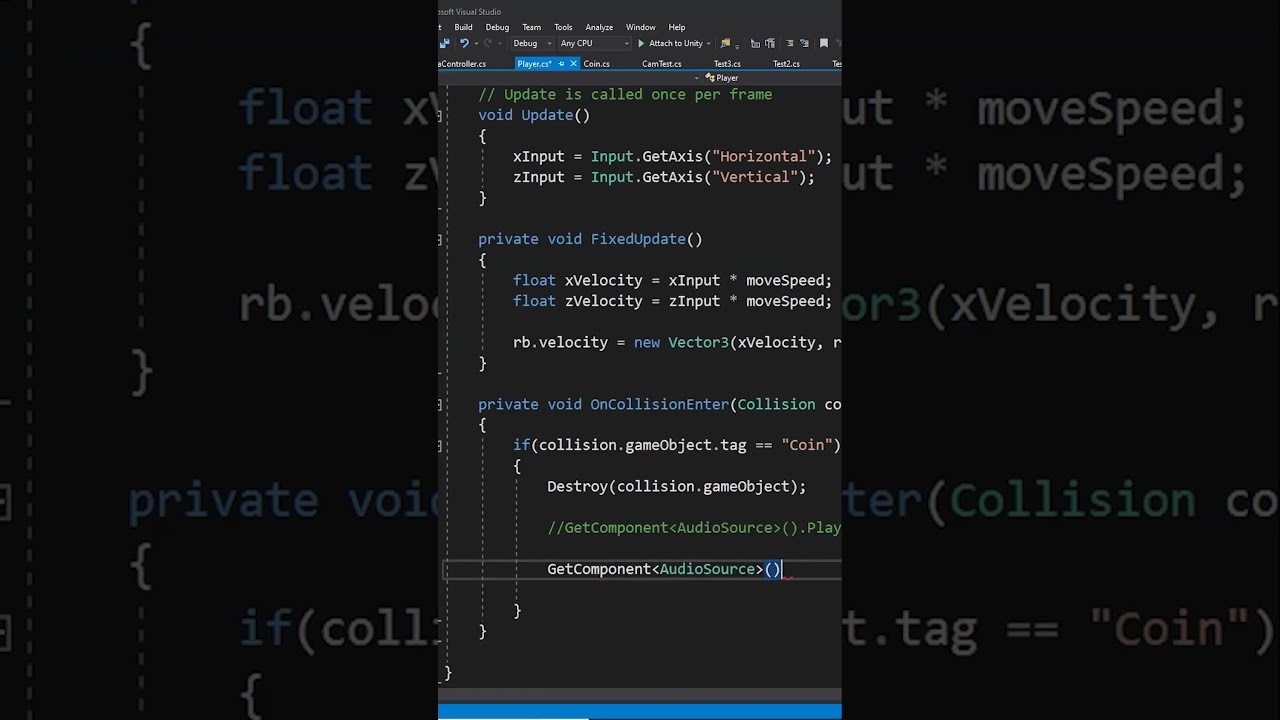This screenshot has width=1280, height=720.
Task: Open the Debug menu in menu bar
Action: (x=497, y=27)
